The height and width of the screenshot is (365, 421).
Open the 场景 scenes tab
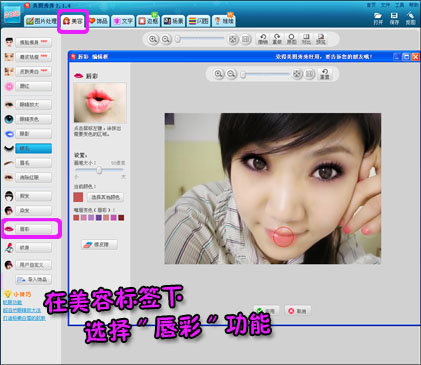(x=173, y=21)
